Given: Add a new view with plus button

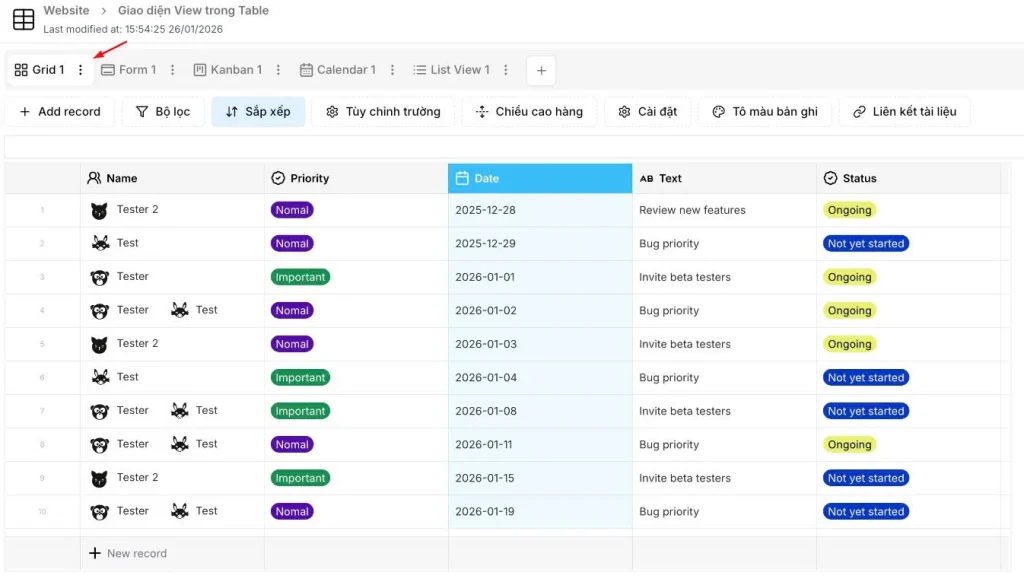Looking at the screenshot, I should click(541, 70).
